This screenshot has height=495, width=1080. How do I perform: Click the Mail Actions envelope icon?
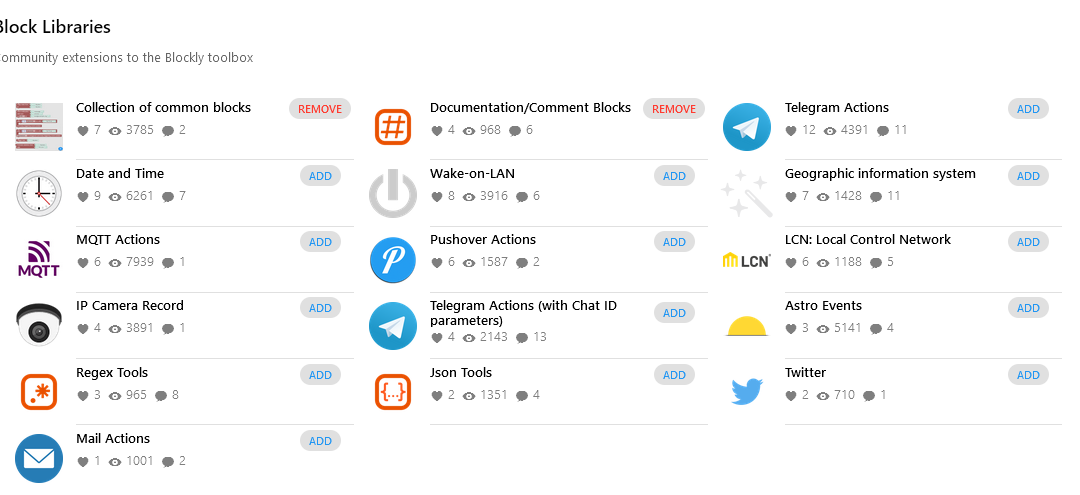tap(39, 458)
